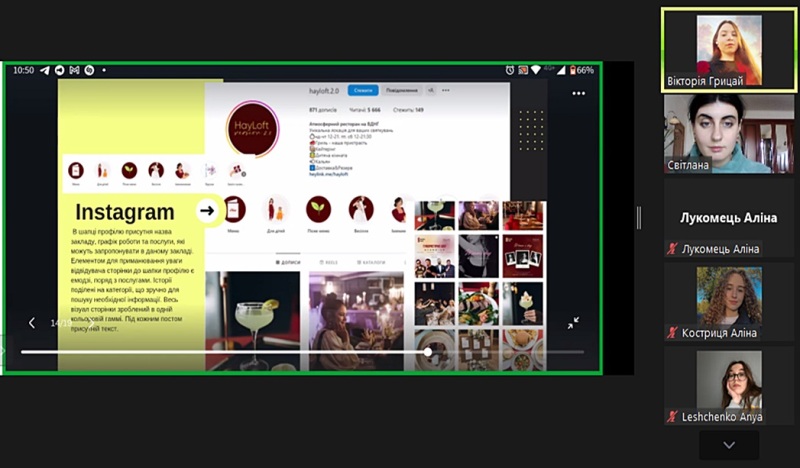Select Leshchenko Anya's video tile
Viewport: 800px width, 468px height.
(729, 385)
